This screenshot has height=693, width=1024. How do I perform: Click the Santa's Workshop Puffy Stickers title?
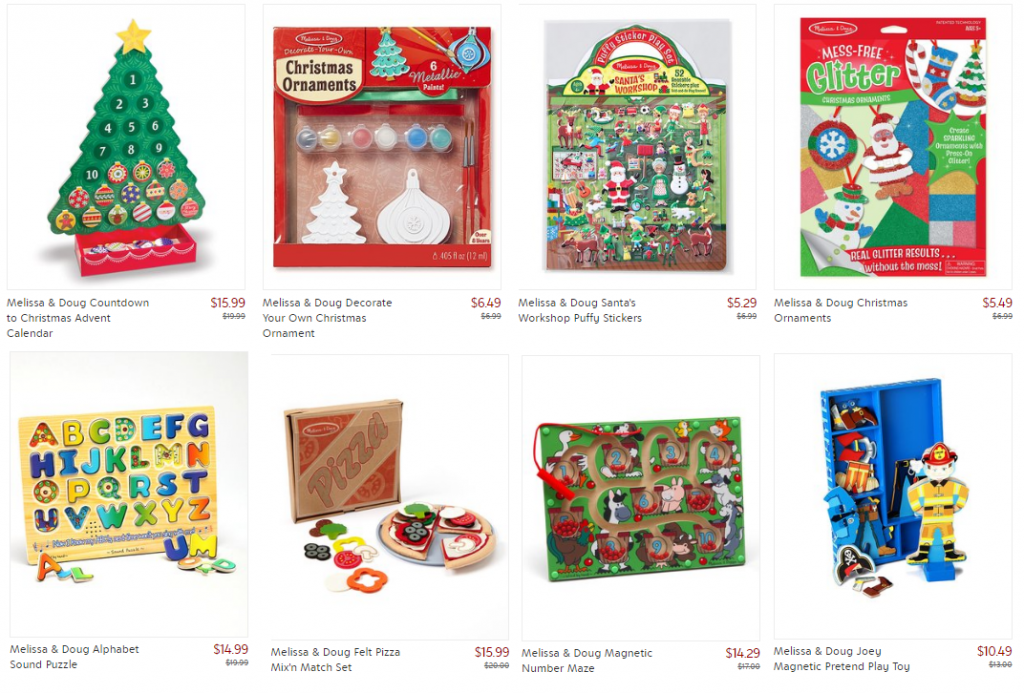click(x=580, y=310)
